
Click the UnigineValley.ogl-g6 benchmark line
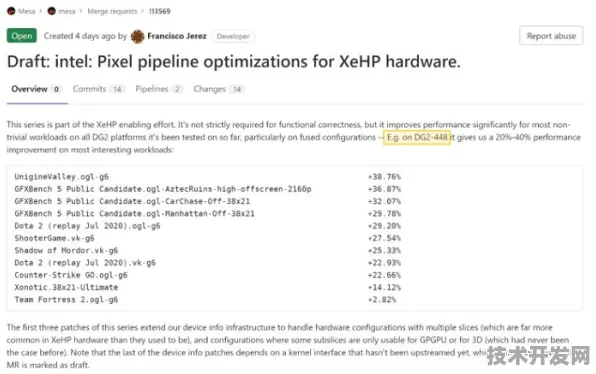tap(62, 177)
